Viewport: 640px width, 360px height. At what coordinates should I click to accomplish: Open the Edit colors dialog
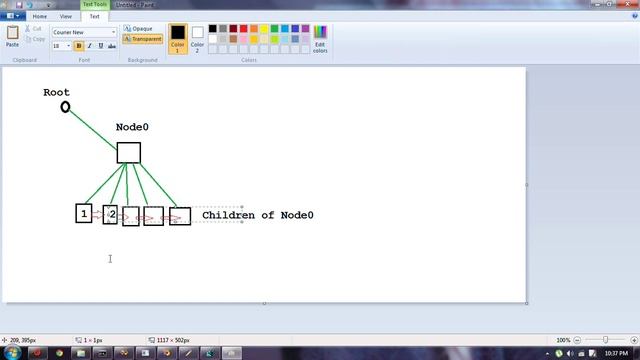(320, 39)
